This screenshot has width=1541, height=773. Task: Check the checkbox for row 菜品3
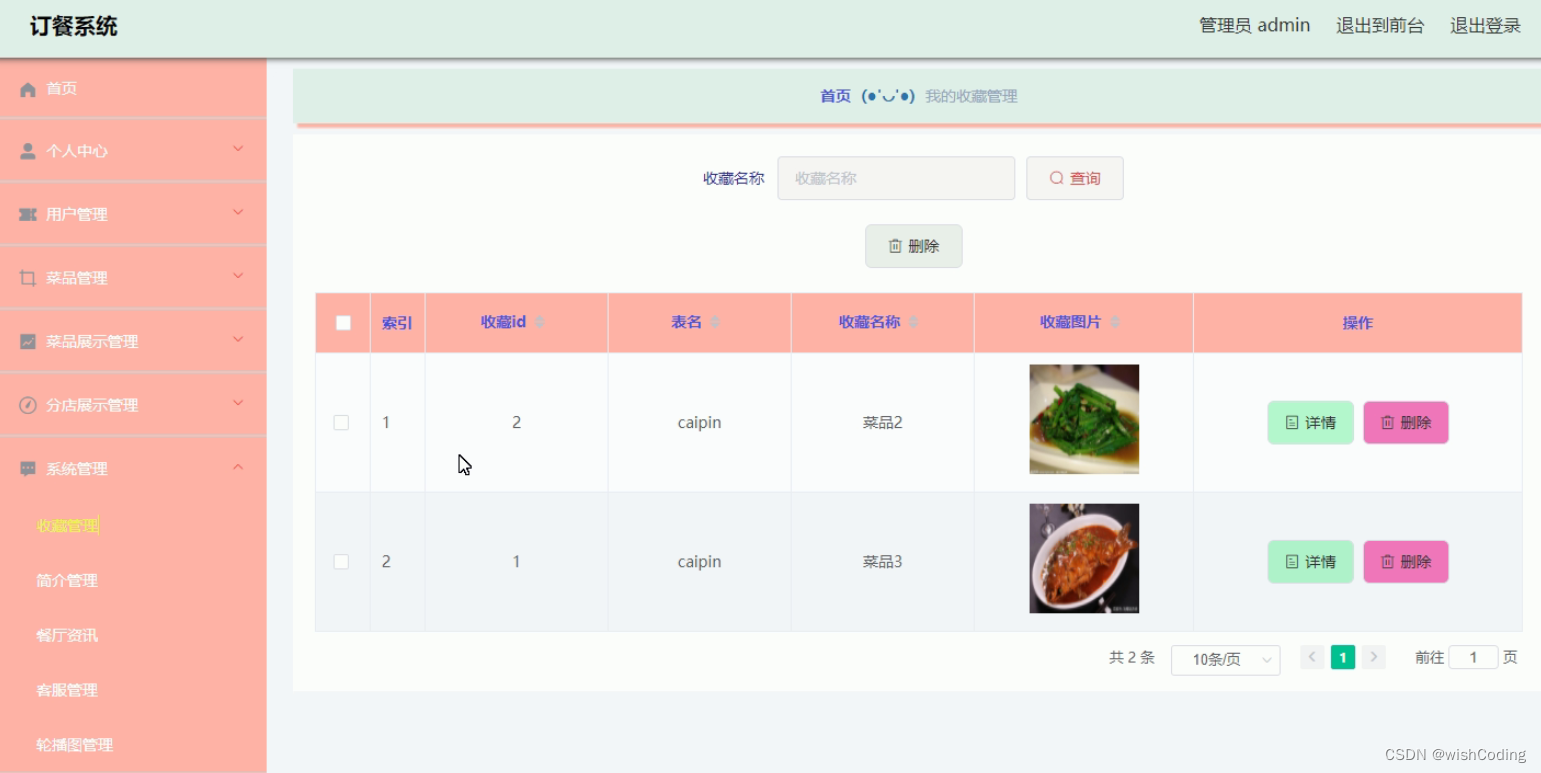(341, 561)
